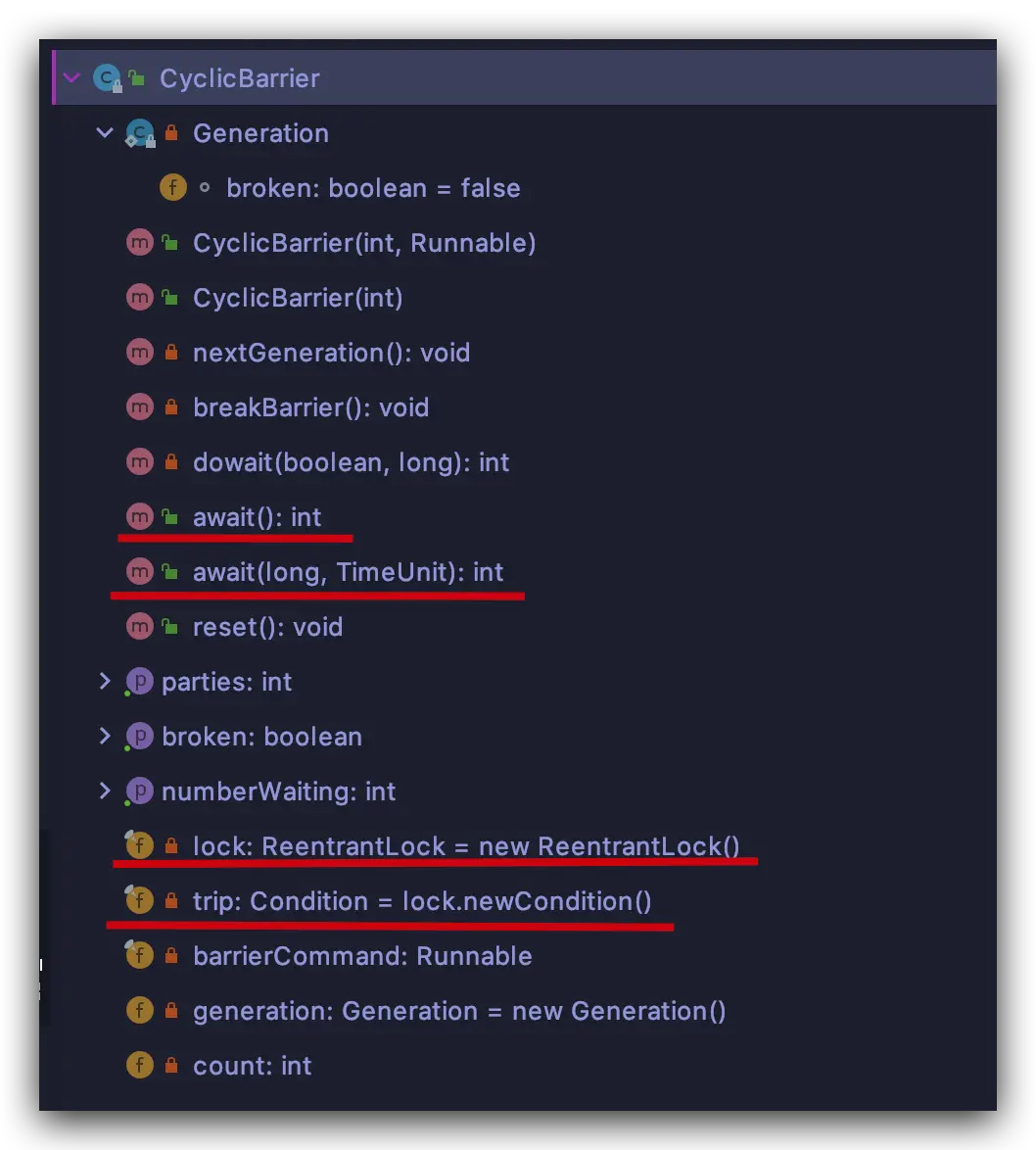This screenshot has width=1036, height=1150.
Task: Click the field icon next to count: int
Action: pyautogui.click(x=140, y=1066)
